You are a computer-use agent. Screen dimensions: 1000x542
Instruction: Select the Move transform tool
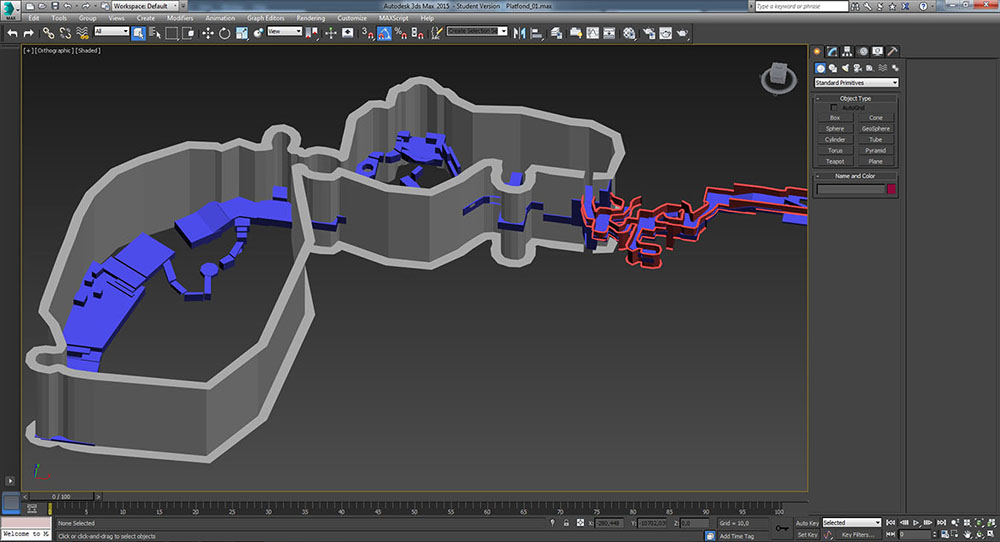207,33
